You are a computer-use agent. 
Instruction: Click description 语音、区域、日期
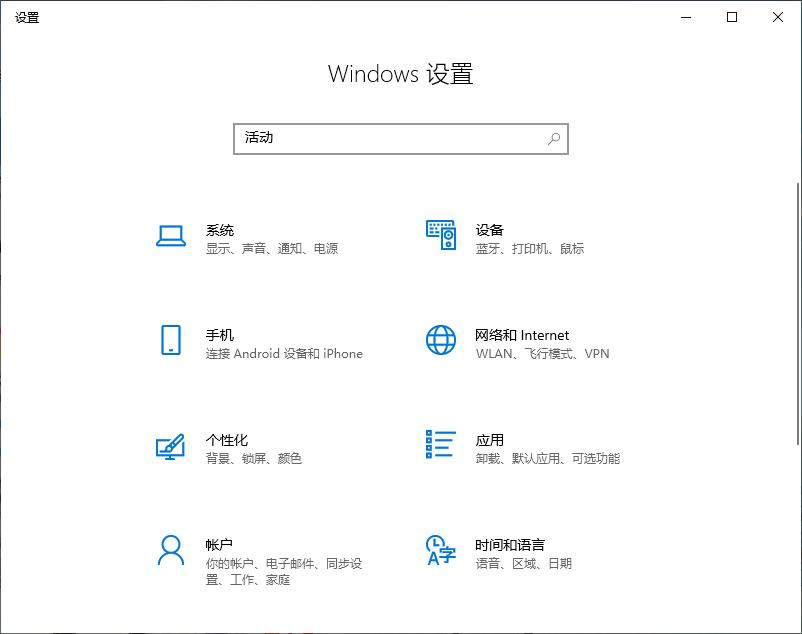tap(524, 563)
